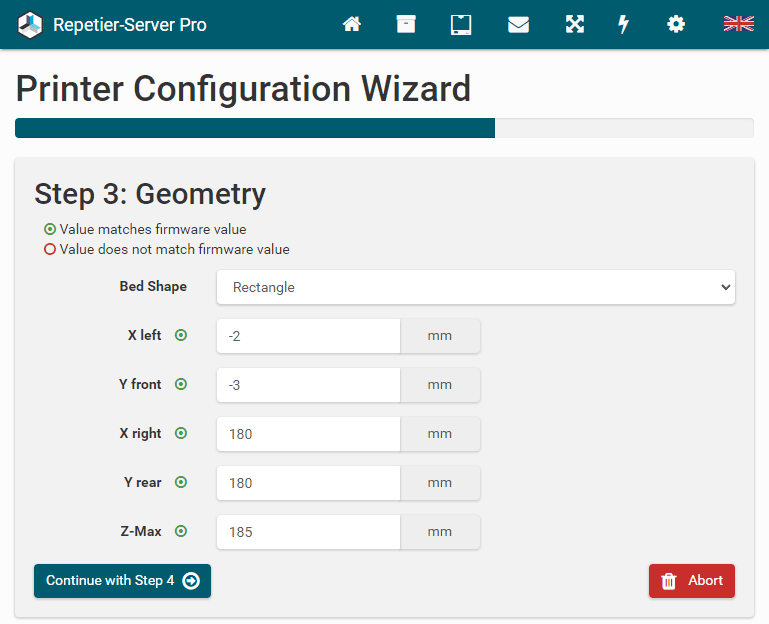Click firmware match indicator beside X left
Viewport: 769px width, 624px height.
(181, 336)
